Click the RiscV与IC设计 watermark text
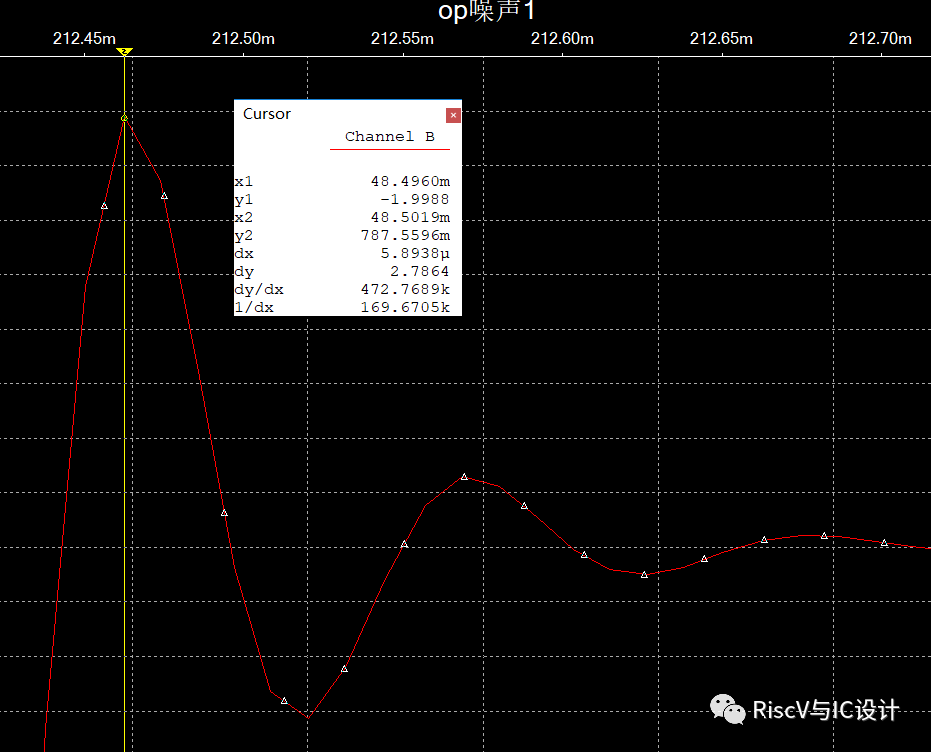The image size is (931, 752). pos(826,711)
